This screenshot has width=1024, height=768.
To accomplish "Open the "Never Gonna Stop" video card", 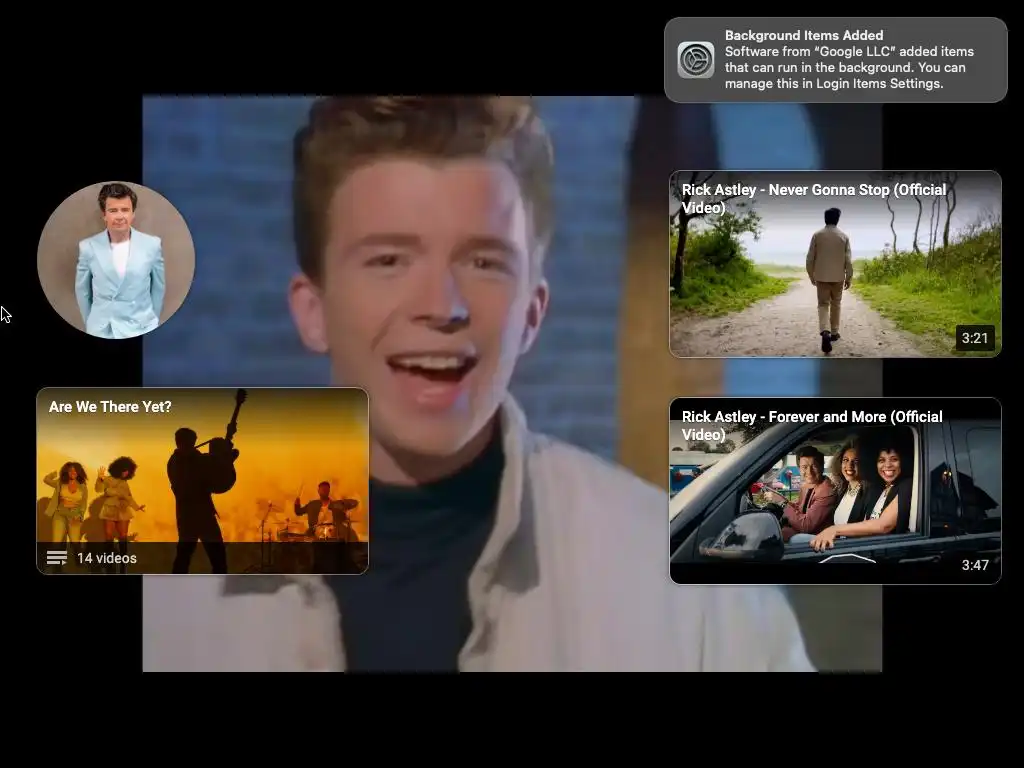I will (x=835, y=264).
